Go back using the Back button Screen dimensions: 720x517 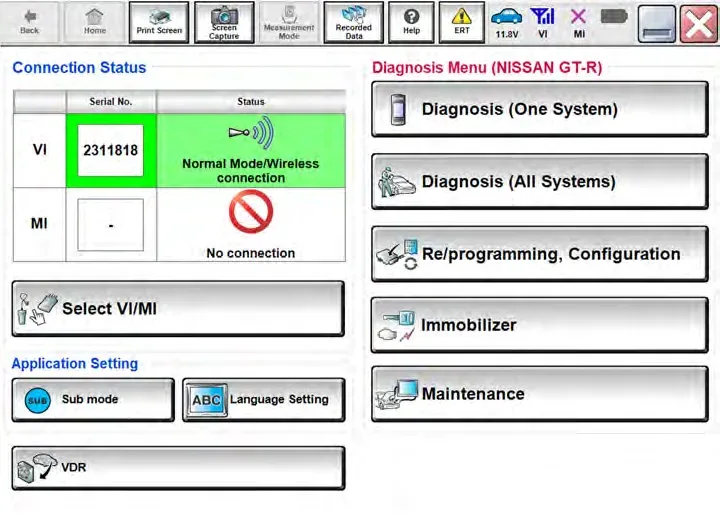pyautogui.click(x=29, y=22)
